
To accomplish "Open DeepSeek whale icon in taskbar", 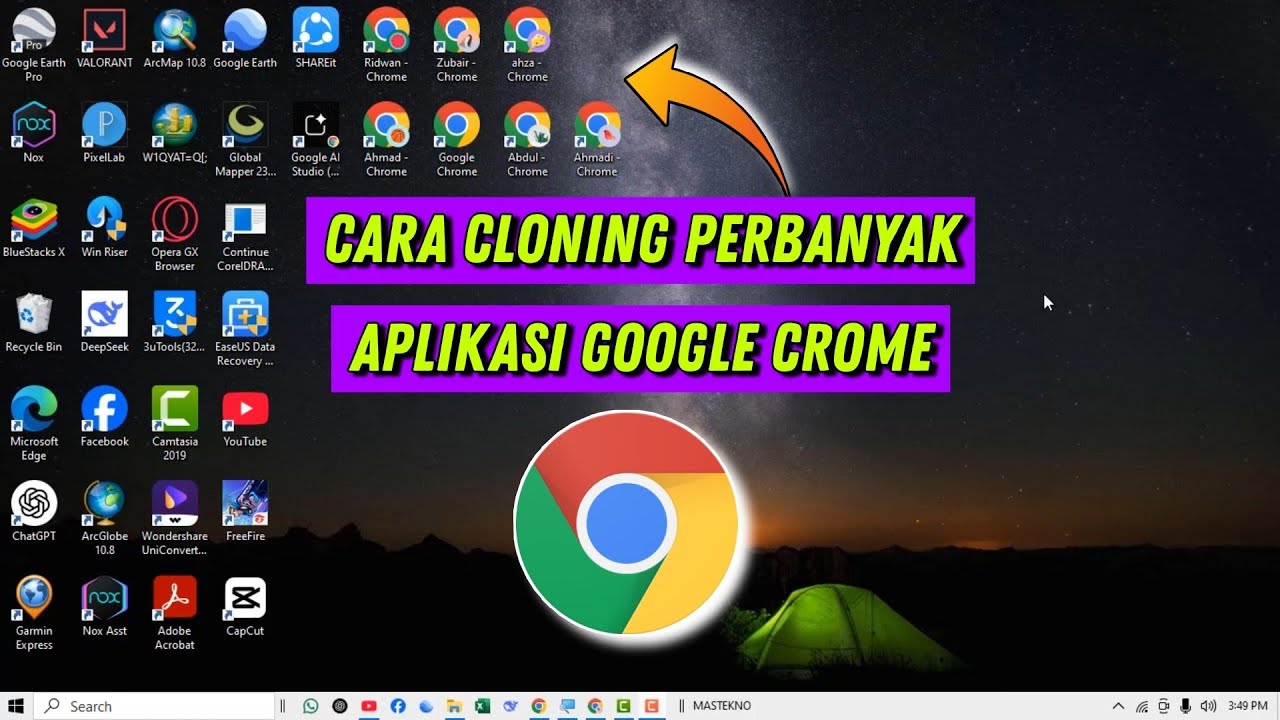I will [511, 706].
